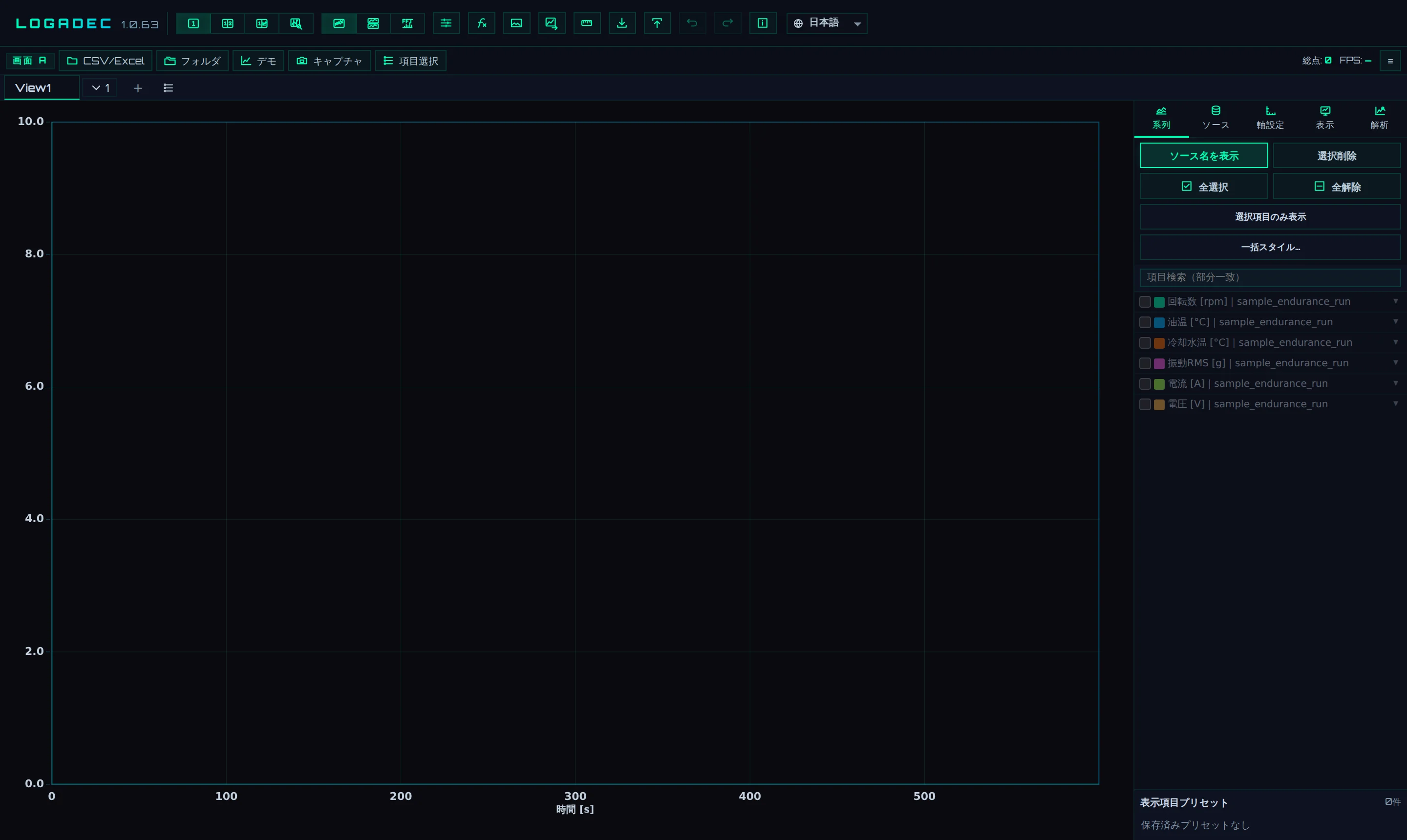This screenshot has width=1407, height=840.
Task: Open the view list icon beside plus
Action: click(x=168, y=88)
